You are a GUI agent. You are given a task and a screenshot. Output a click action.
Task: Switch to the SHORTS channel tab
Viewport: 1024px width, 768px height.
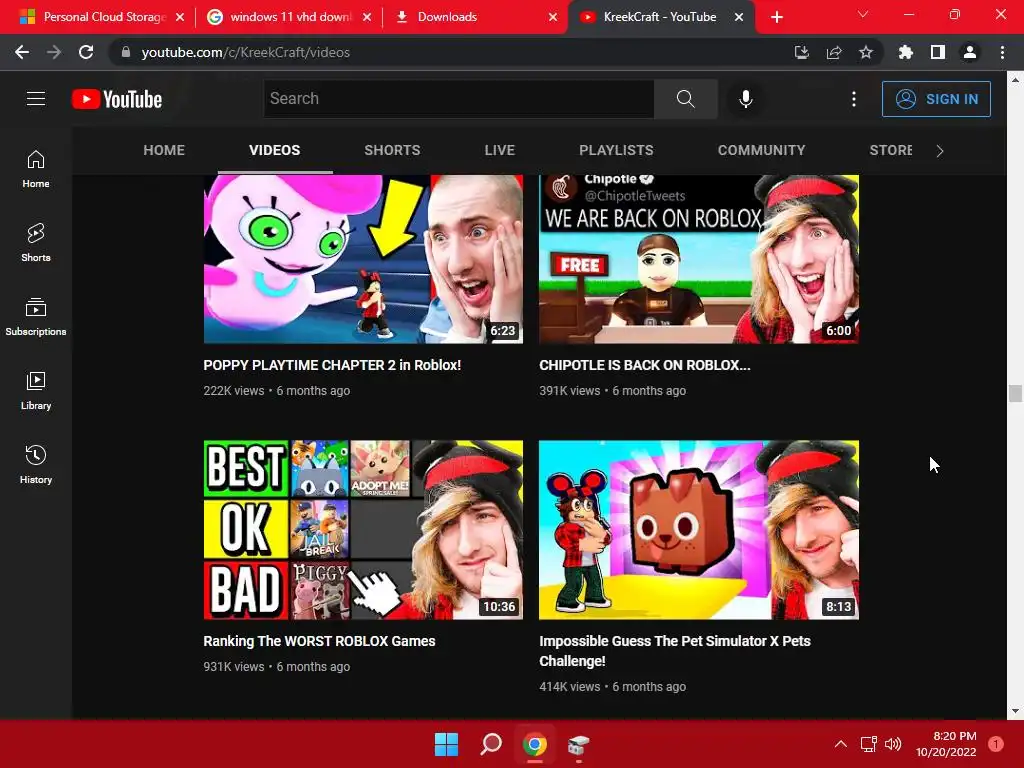(x=392, y=150)
